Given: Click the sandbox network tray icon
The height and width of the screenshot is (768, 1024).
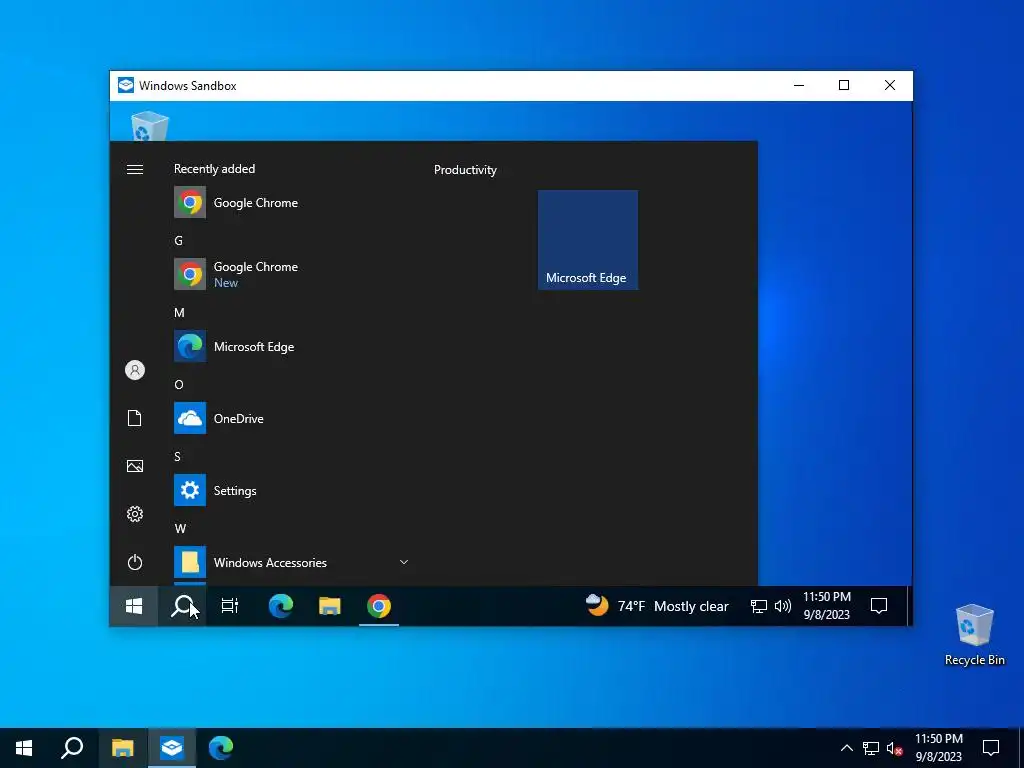Looking at the screenshot, I should (758, 607).
